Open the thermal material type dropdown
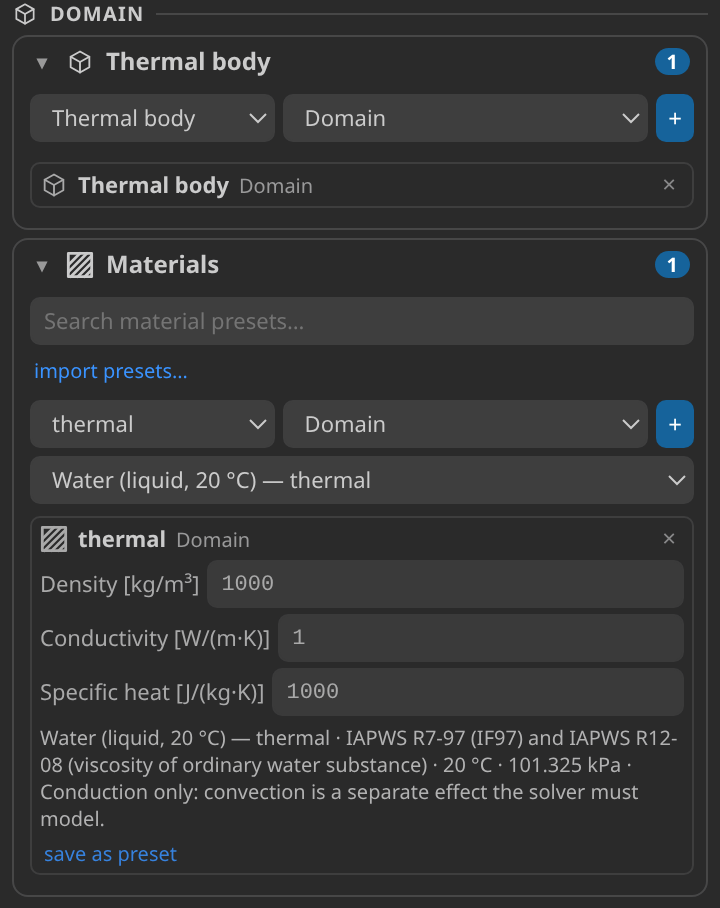This screenshot has width=720, height=908. click(152, 424)
